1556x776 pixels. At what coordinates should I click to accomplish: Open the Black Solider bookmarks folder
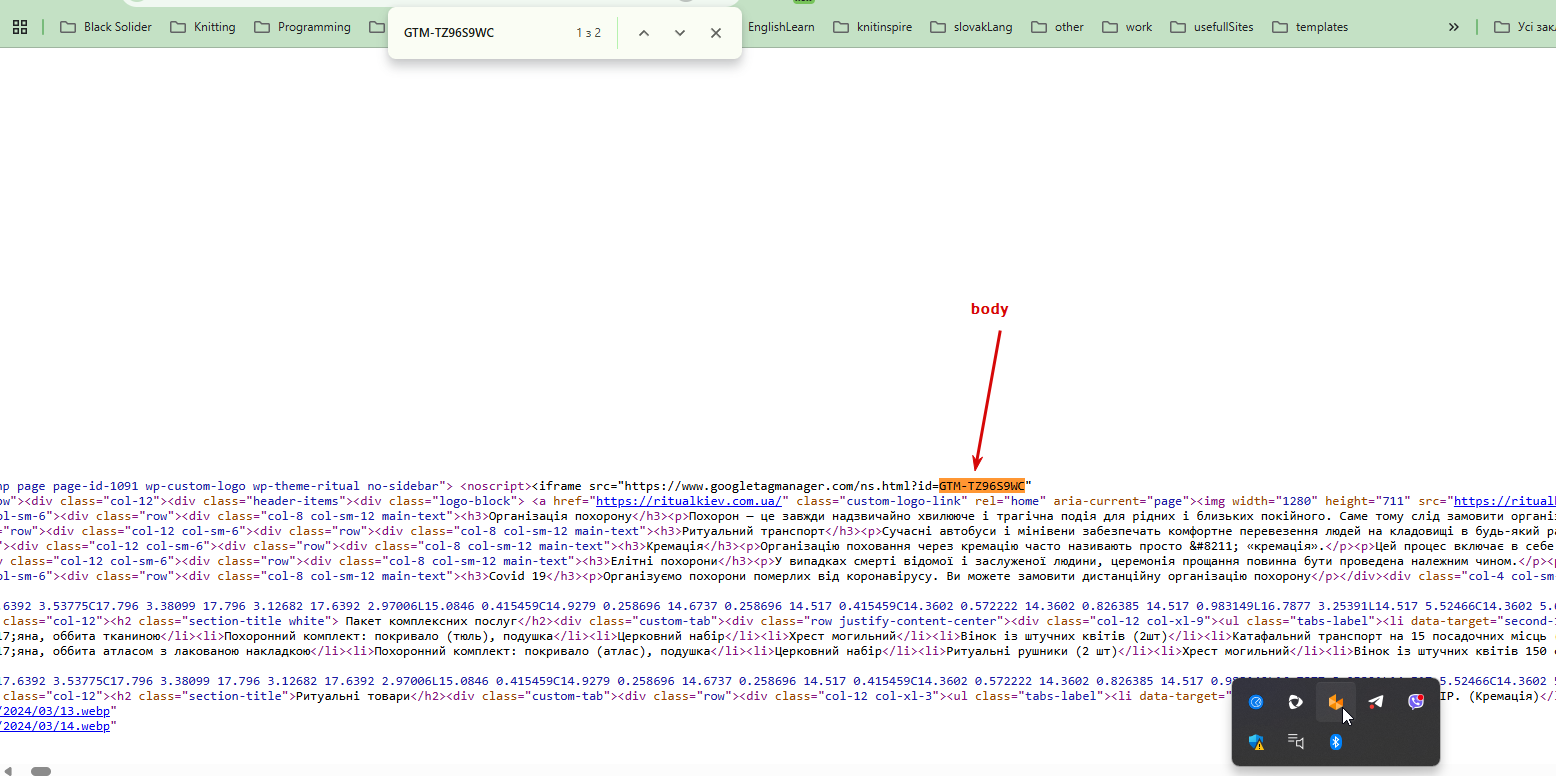pos(106,27)
